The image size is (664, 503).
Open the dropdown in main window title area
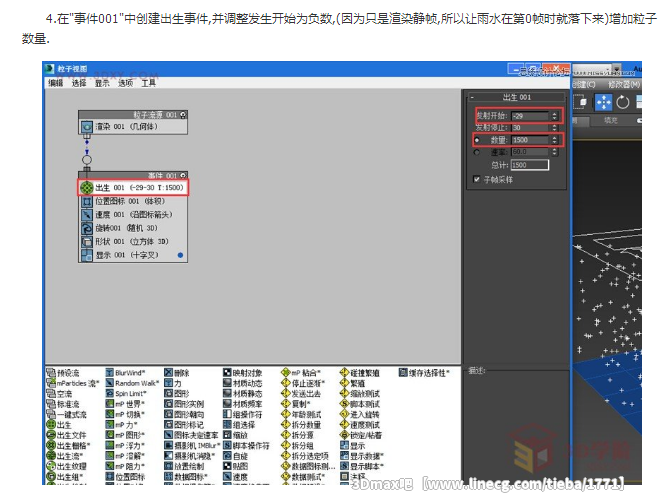pyautogui.click(x=617, y=68)
